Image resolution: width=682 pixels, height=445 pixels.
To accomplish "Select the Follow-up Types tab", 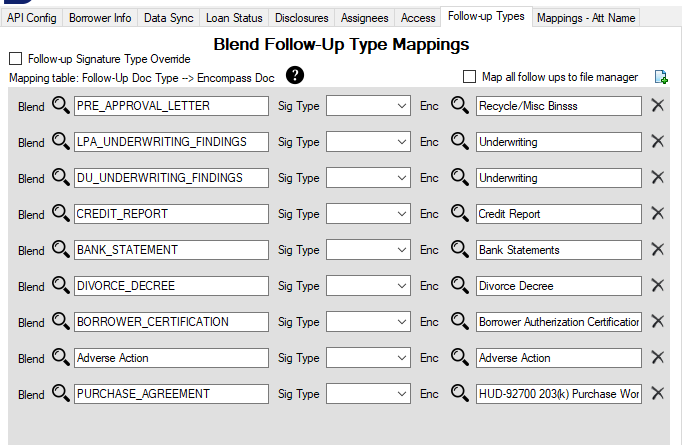I will (486, 17).
